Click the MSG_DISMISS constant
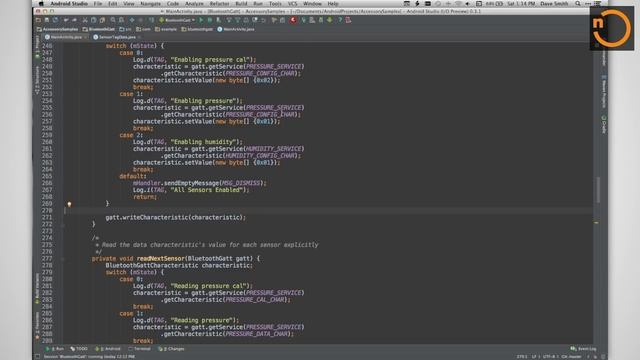This screenshot has height=360, width=640. point(241,183)
